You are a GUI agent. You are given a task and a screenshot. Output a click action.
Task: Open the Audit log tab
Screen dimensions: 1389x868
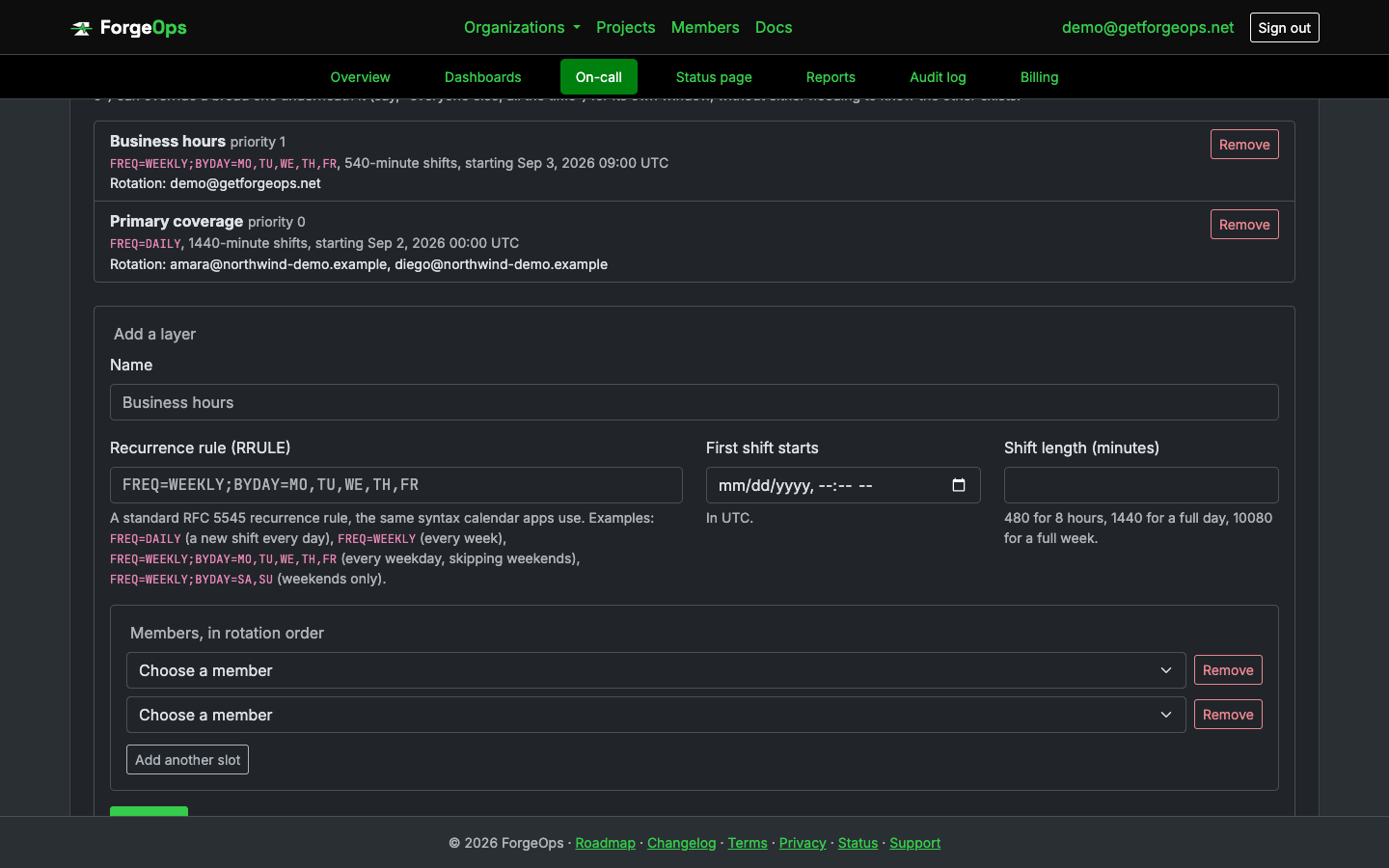938,77
